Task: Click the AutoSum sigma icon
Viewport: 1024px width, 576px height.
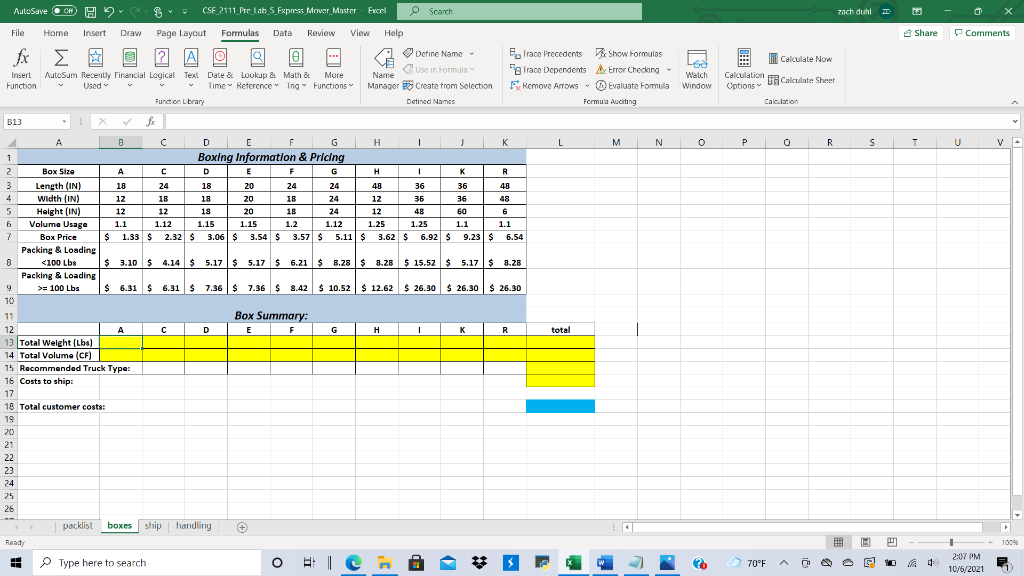Action: tap(60, 59)
